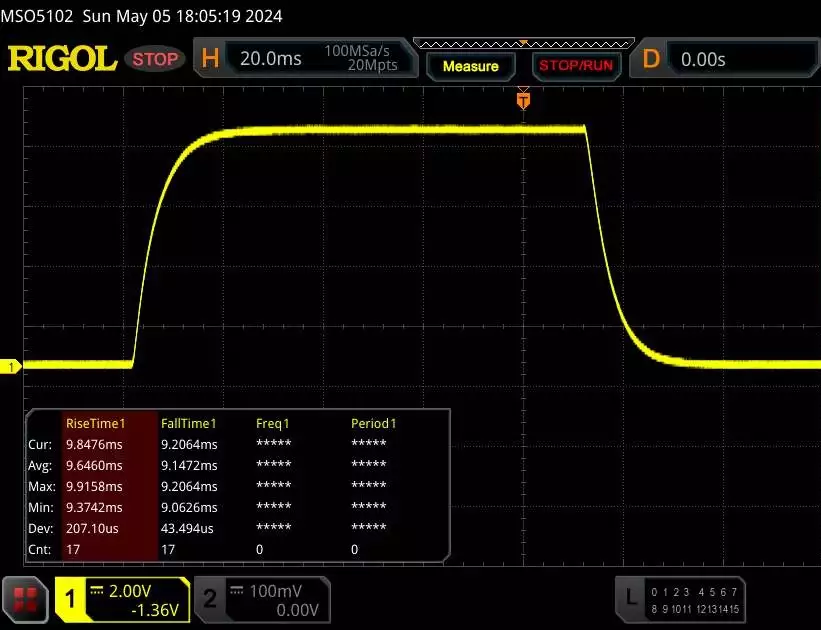Click channel 2 0.00V offset value
The height and width of the screenshot is (630, 821).
297,610
